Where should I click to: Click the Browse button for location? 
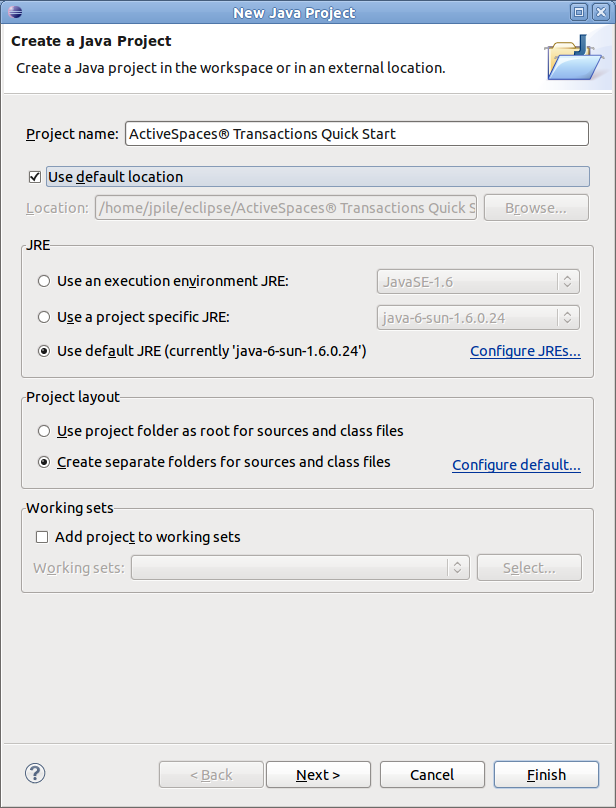pyautogui.click(x=536, y=207)
